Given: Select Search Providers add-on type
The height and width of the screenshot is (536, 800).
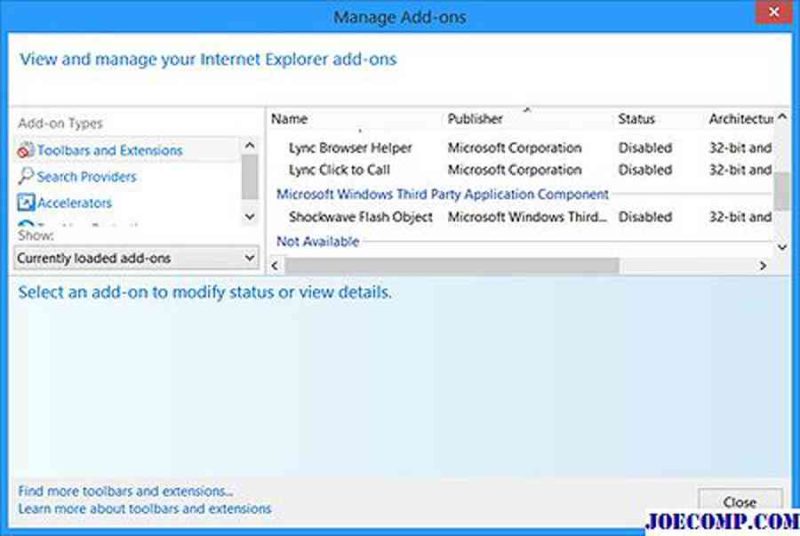Looking at the screenshot, I should [x=87, y=176].
